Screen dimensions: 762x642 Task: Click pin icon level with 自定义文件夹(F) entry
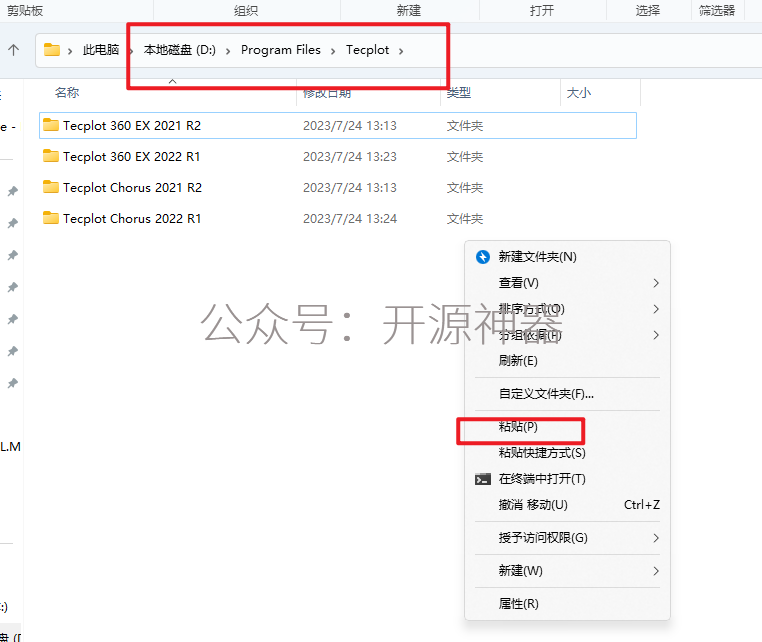(x=13, y=383)
